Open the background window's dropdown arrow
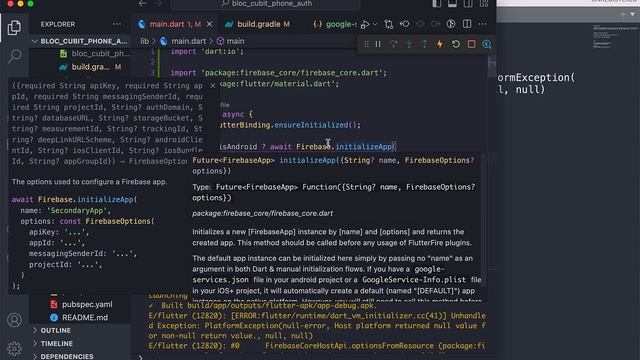The image size is (640, 360). [633, 14]
